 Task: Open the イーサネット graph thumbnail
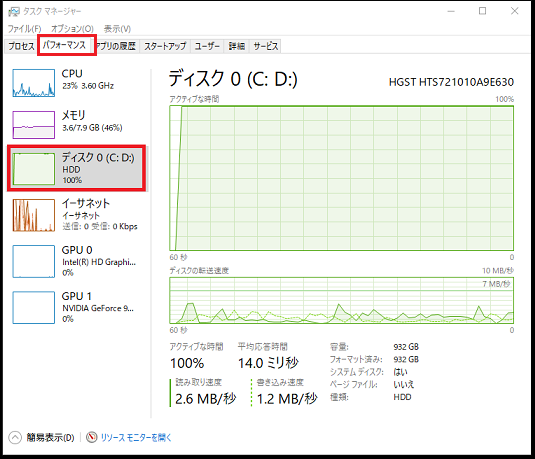33,215
